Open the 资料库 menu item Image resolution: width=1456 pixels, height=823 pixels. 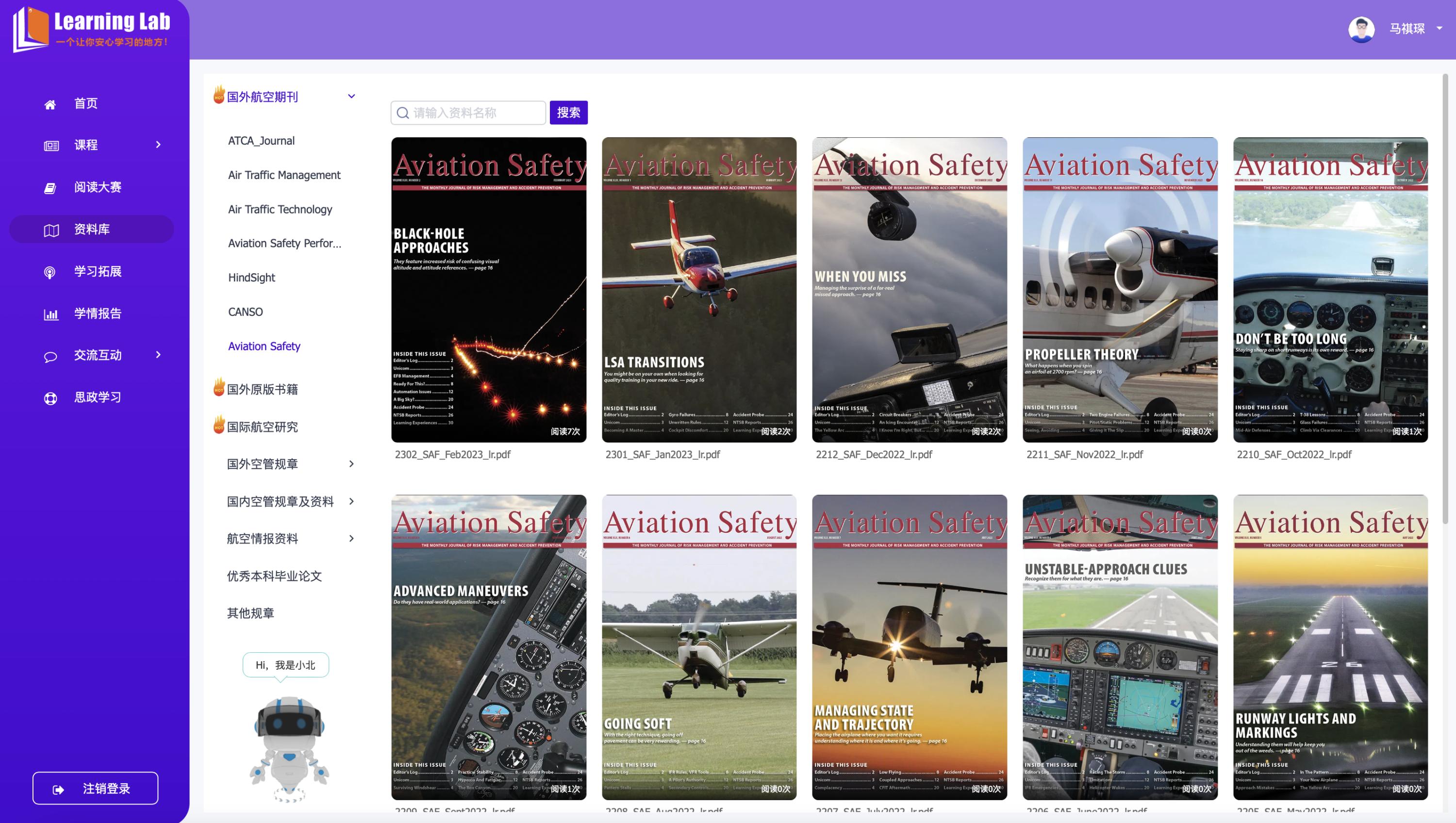click(x=92, y=229)
